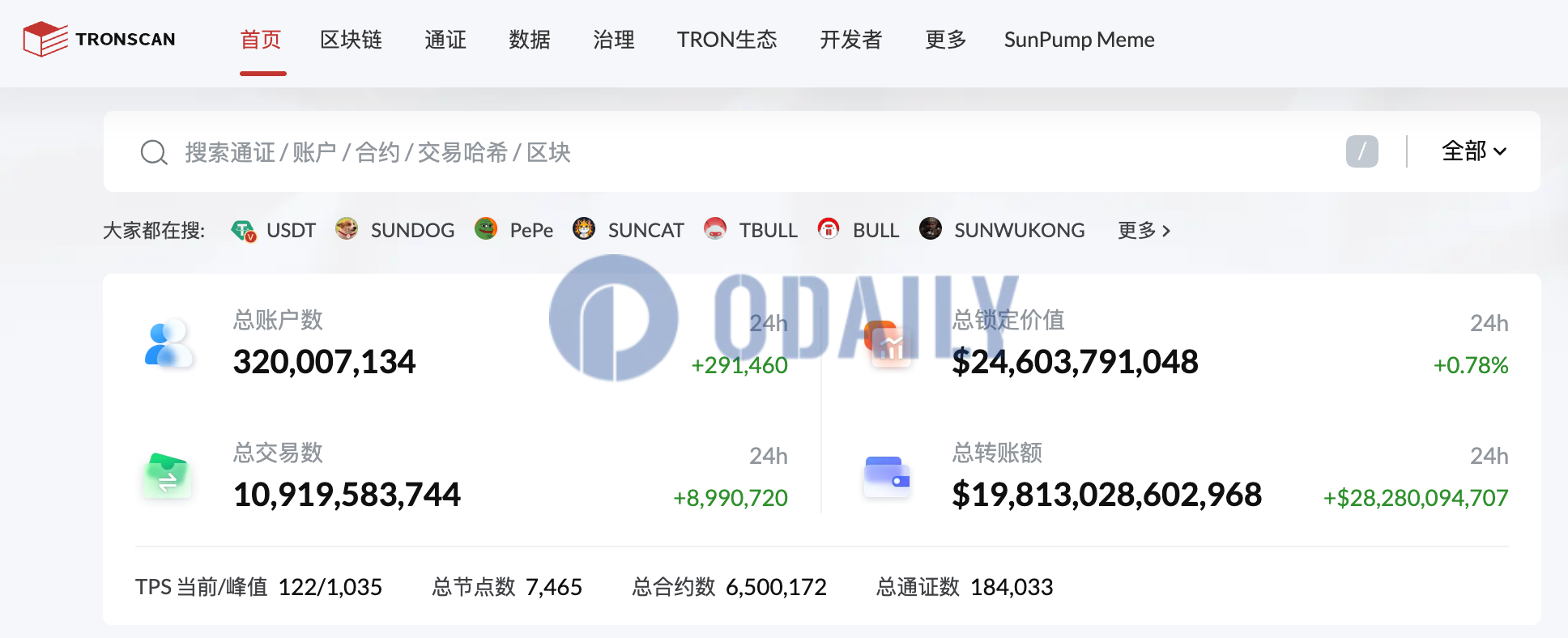This screenshot has height=638, width=1568.
Task: Click the 总转账额 wallet icon
Action: pyautogui.click(x=888, y=476)
